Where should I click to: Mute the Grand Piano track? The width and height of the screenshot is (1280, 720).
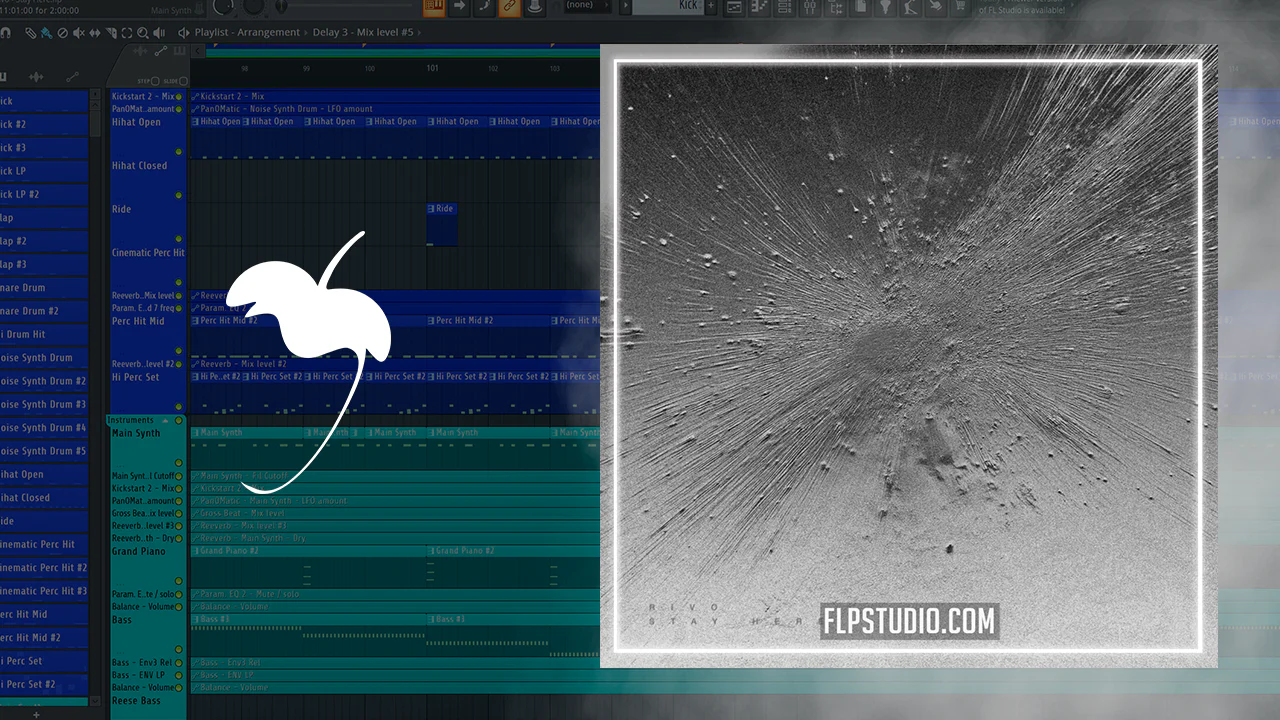(179, 581)
